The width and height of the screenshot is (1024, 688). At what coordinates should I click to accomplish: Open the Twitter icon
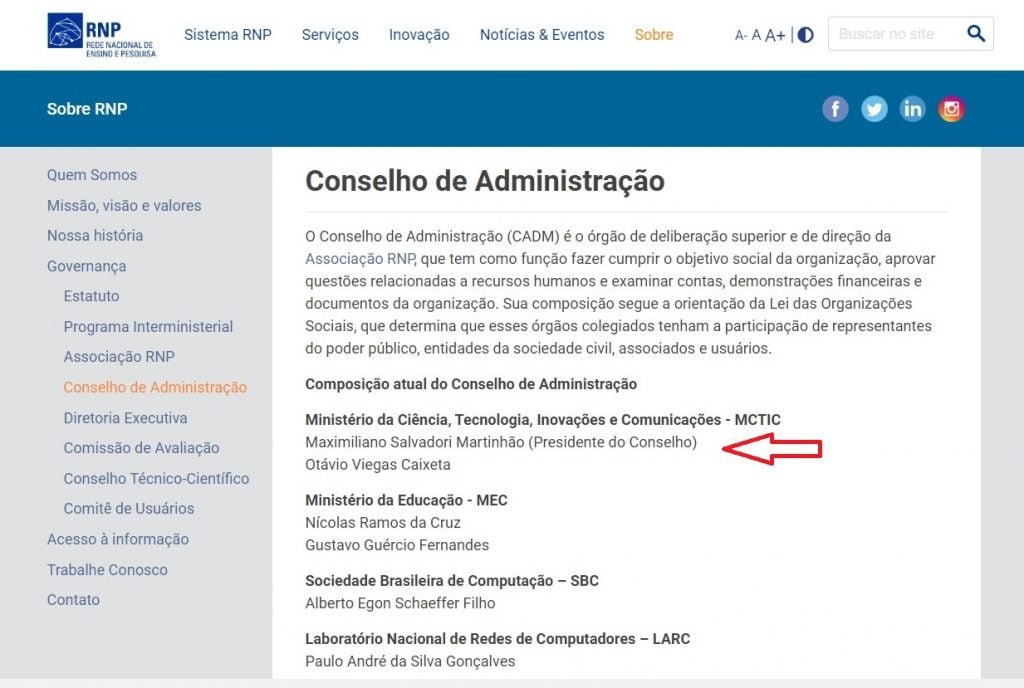point(874,109)
